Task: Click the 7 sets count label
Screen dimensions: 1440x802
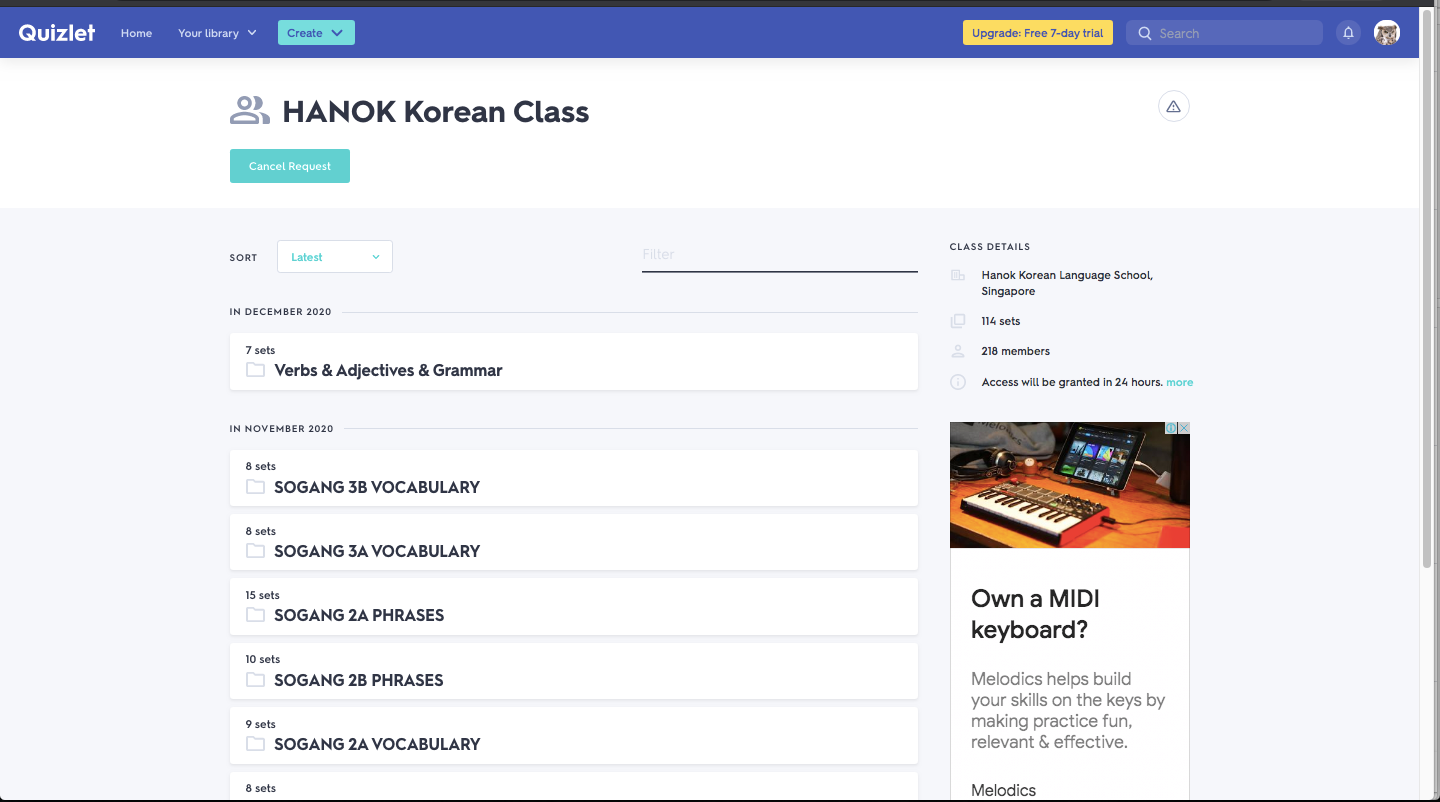Action: 260,350
